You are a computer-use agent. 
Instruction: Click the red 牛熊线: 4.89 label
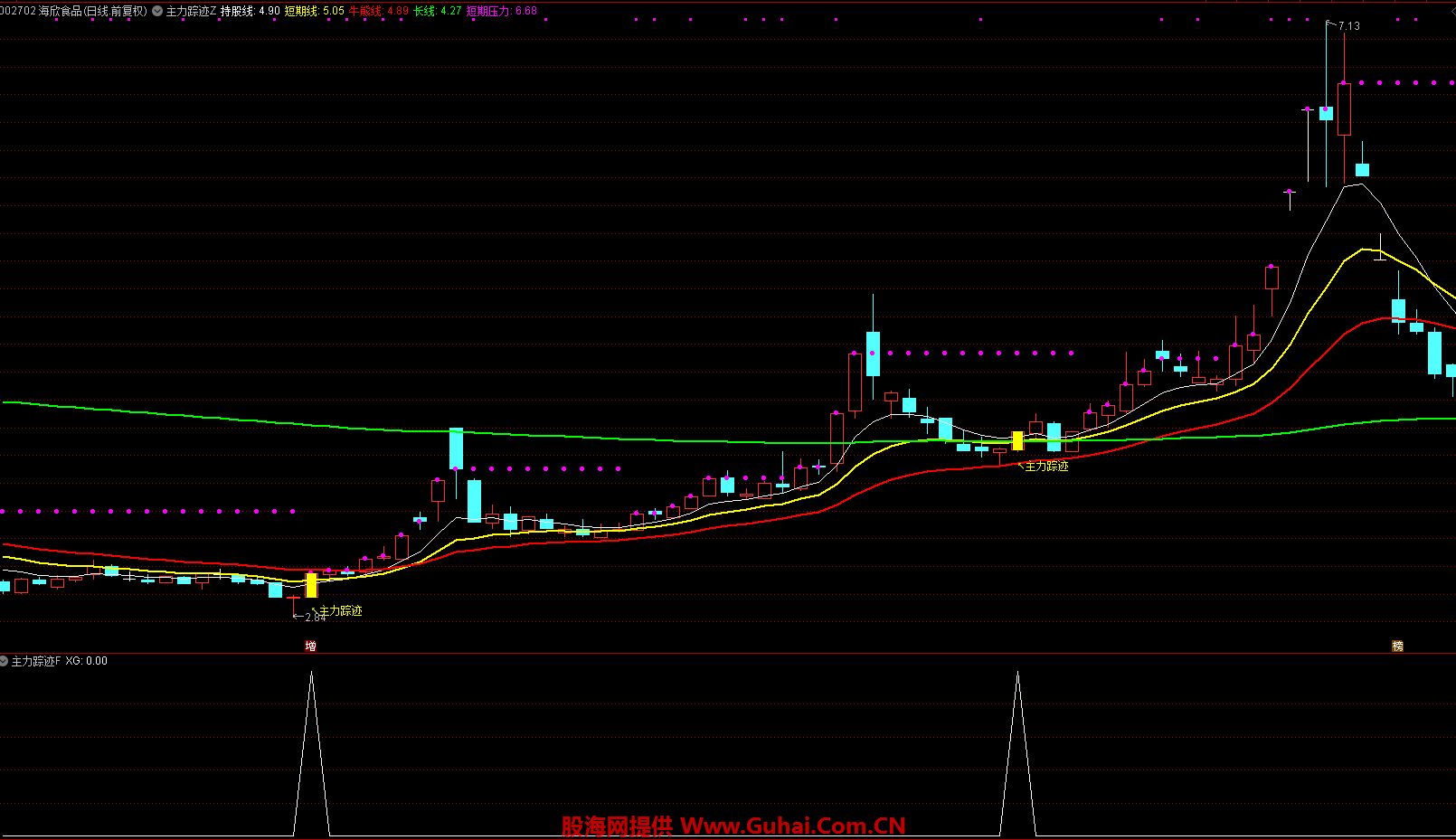tap(379, 12)
